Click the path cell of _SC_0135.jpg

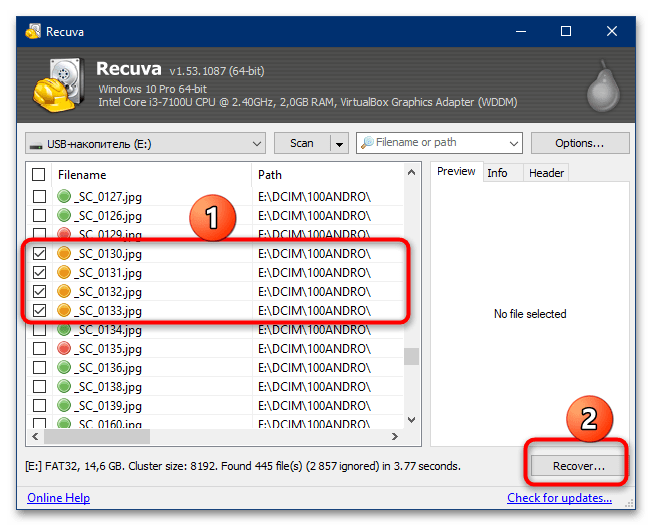(314, 348)
